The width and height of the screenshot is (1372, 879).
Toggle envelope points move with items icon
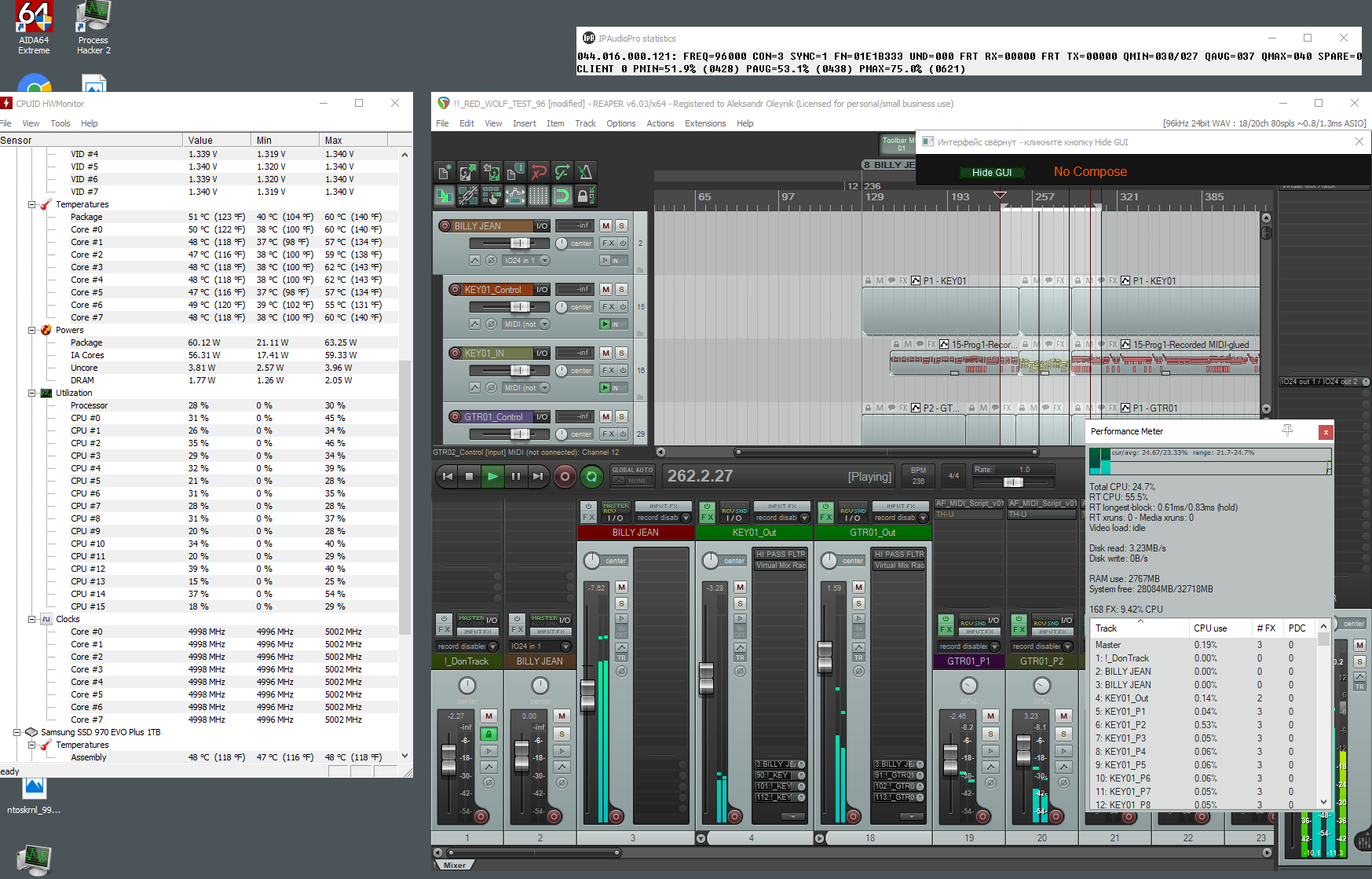tap(515, 196)
